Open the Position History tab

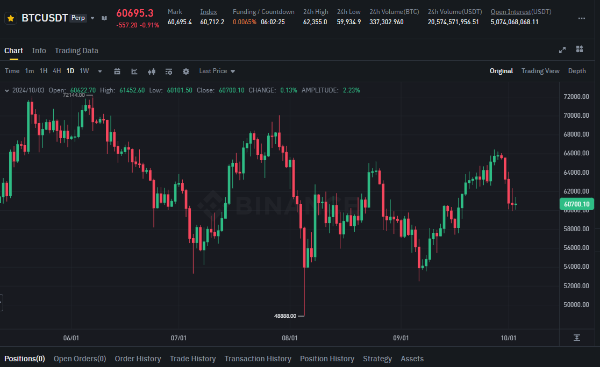coord(327,359)
